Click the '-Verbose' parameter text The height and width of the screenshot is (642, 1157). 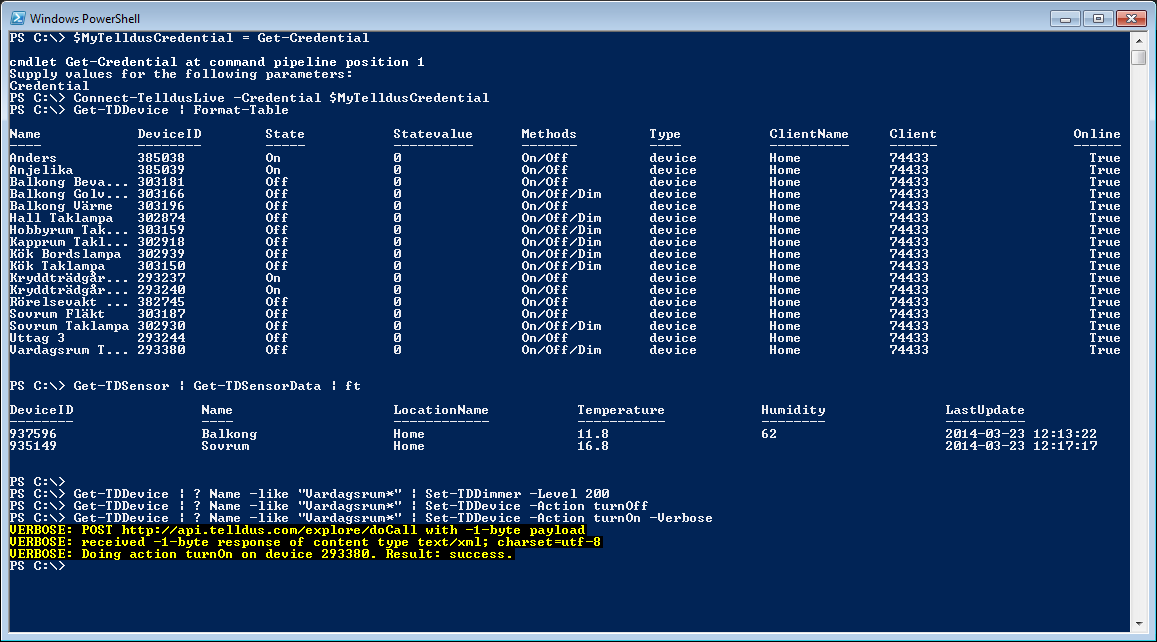[681, 518]
